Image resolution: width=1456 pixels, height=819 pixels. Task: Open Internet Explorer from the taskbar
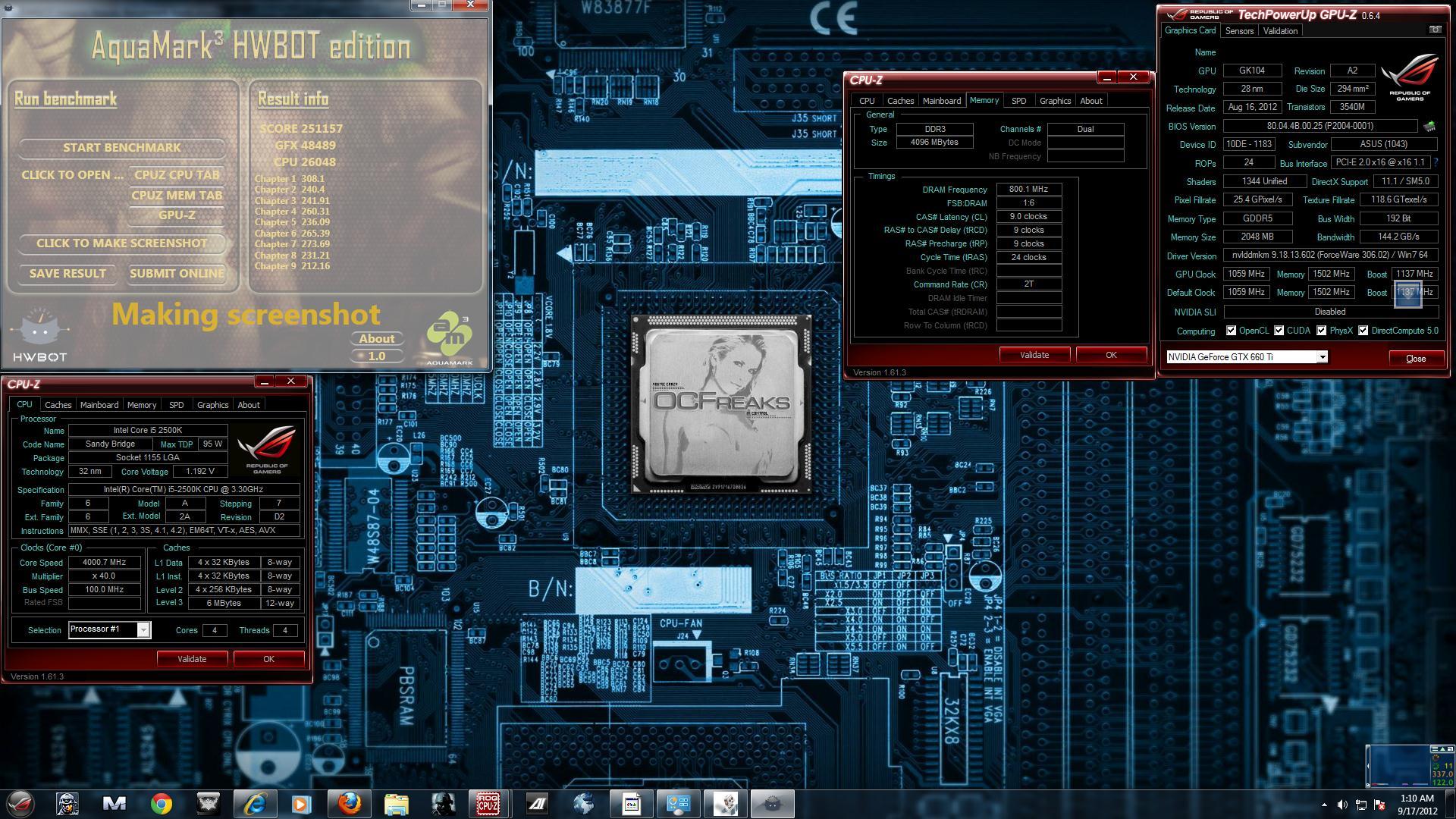255,804
